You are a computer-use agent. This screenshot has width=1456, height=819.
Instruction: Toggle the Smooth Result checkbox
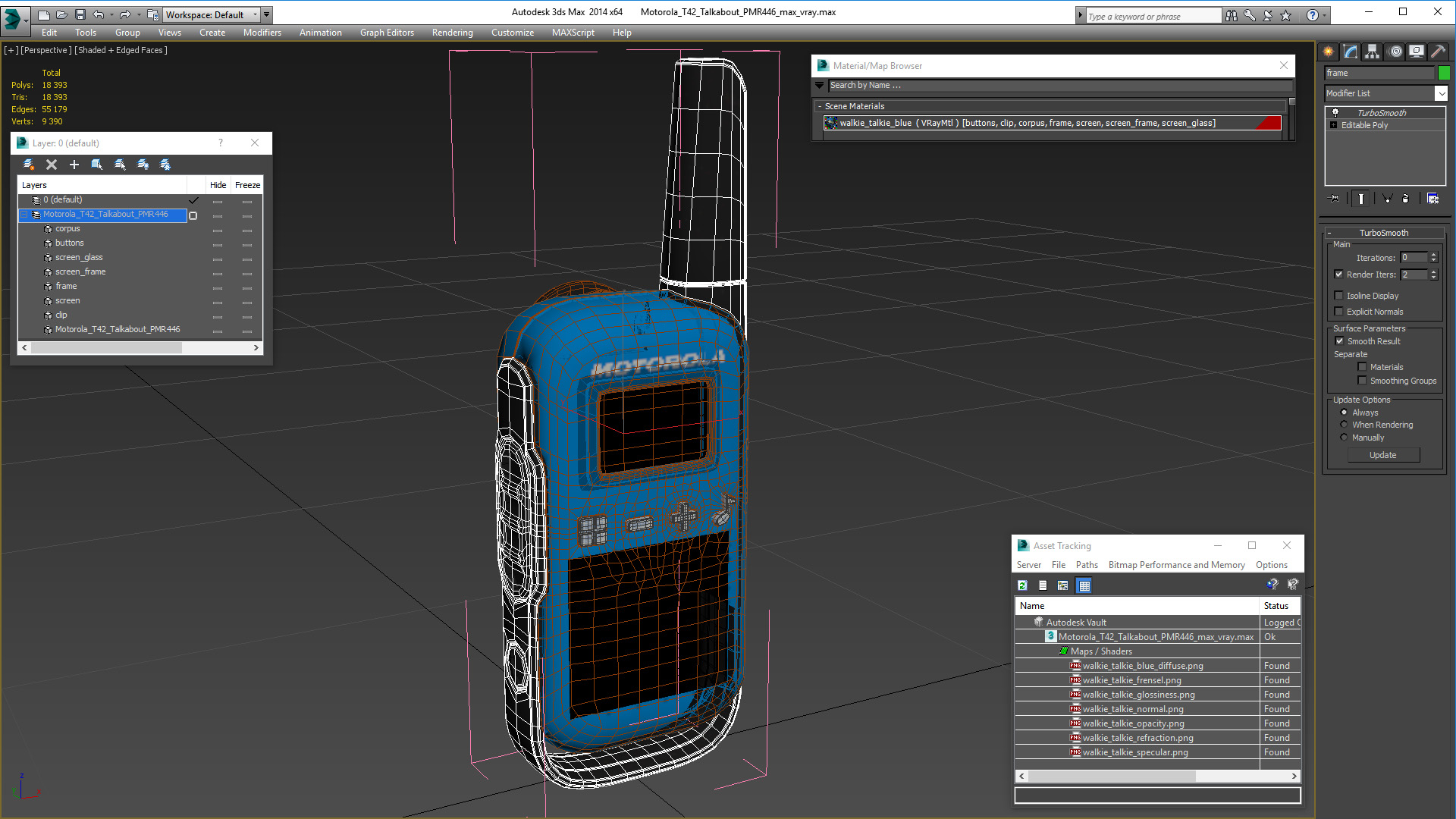[1340, 341]
